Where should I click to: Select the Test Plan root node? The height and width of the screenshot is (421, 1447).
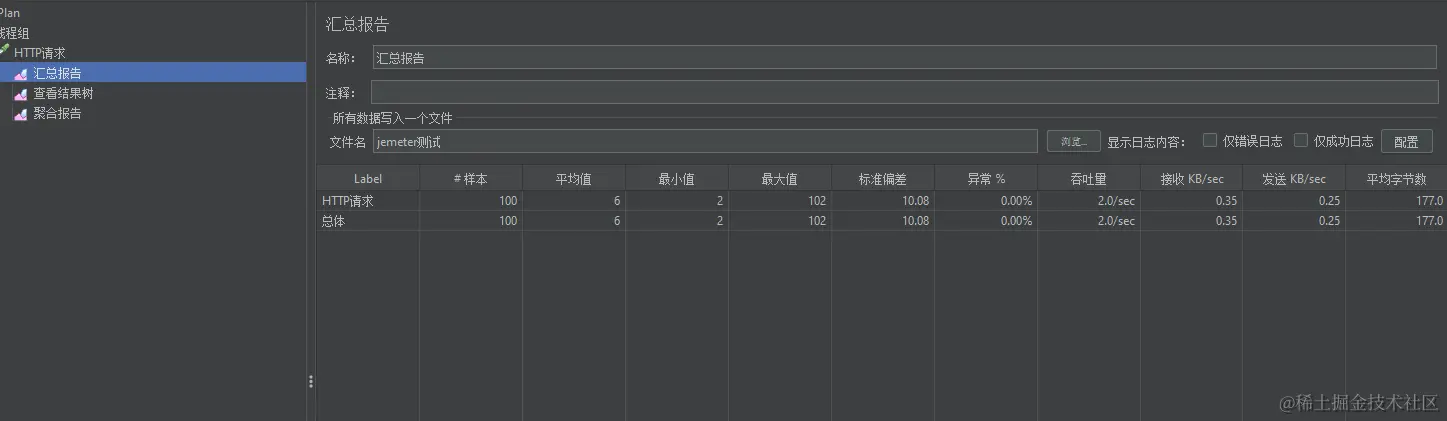pyautogui.click(x=10, y=13)
